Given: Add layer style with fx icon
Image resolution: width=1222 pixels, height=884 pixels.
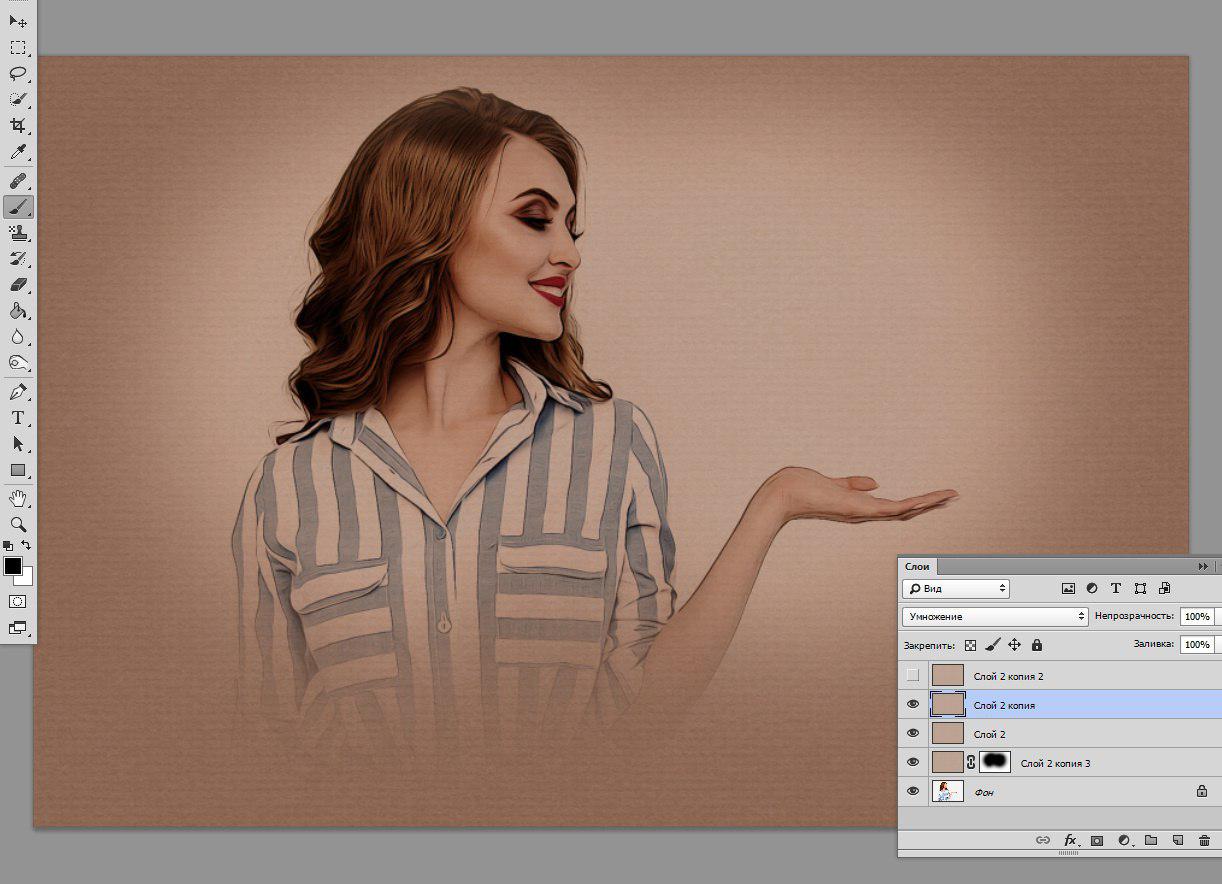Looking at the screenshot, I should pos(1070,840).
